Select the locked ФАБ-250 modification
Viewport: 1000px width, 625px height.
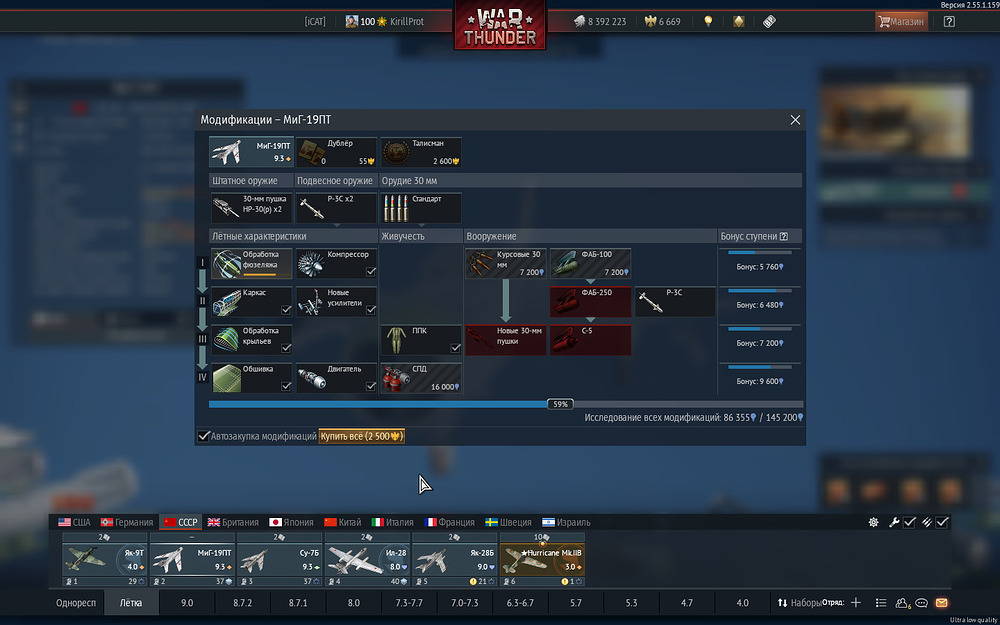pyautogui.click(x=591, y=302)
